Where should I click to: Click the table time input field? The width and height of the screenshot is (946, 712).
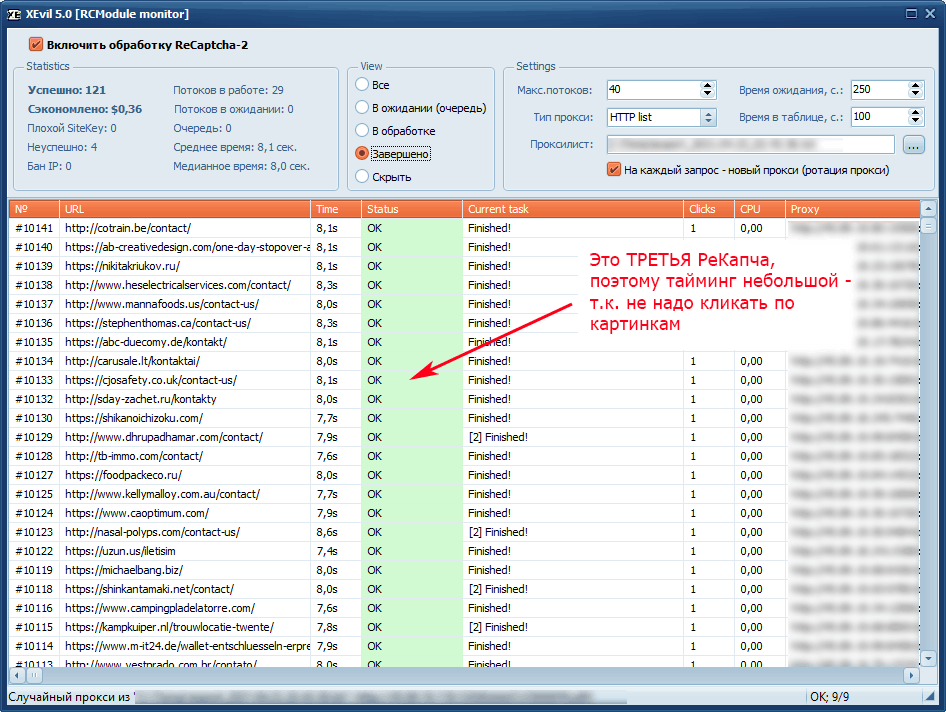[x=880, y=116]
